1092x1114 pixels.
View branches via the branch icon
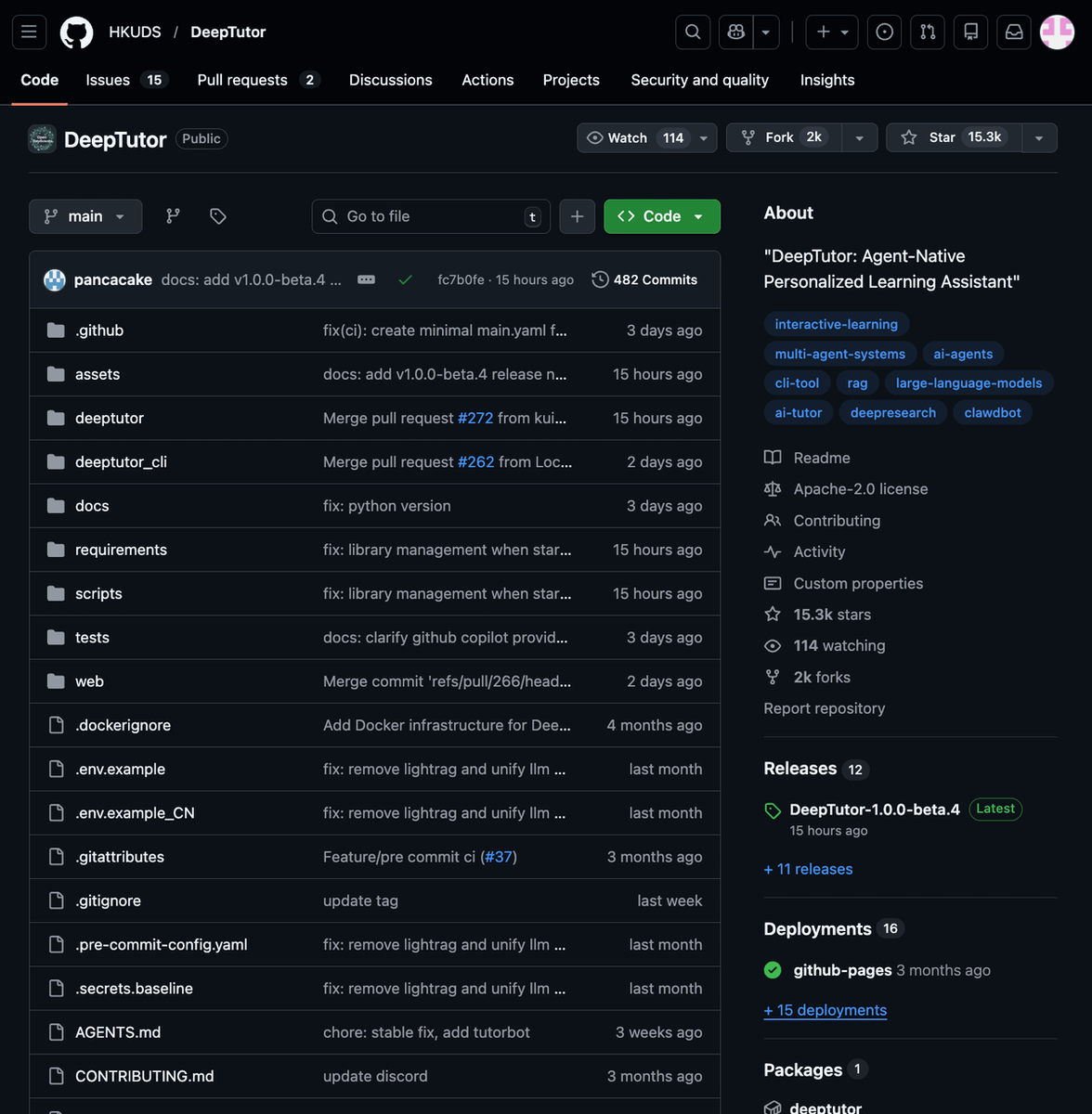173,216
